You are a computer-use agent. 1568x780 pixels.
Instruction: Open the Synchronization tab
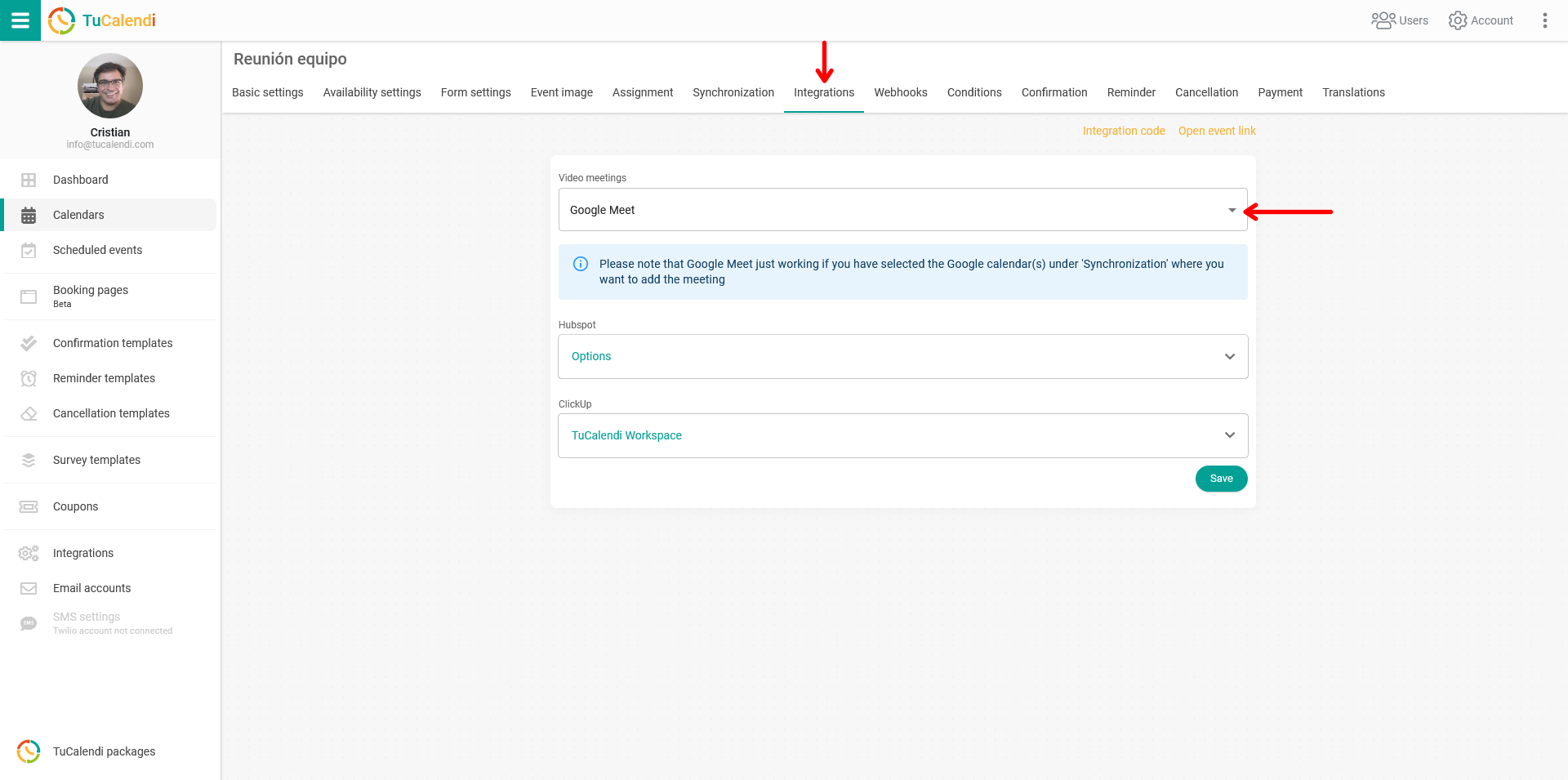(733, 92)
